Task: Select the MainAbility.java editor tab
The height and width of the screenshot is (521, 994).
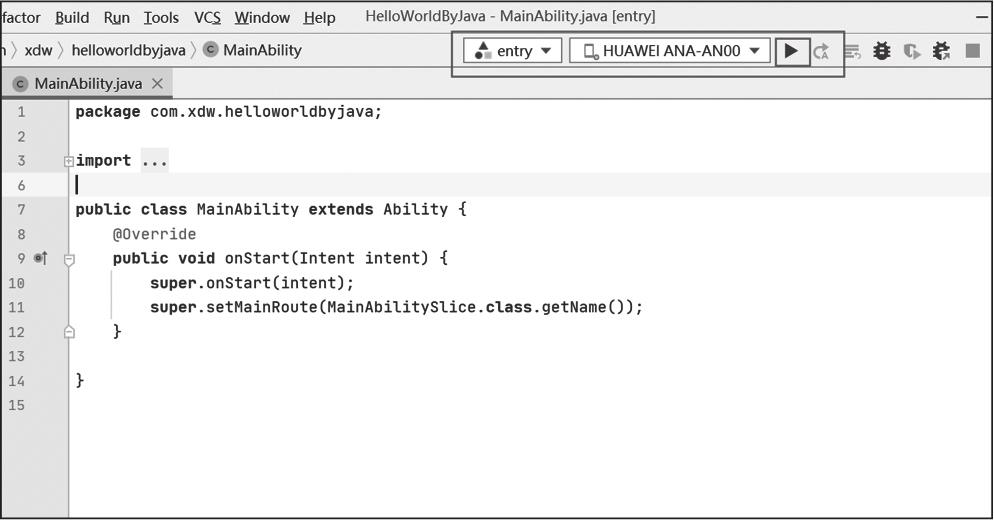Action: (x=88, y=84)
